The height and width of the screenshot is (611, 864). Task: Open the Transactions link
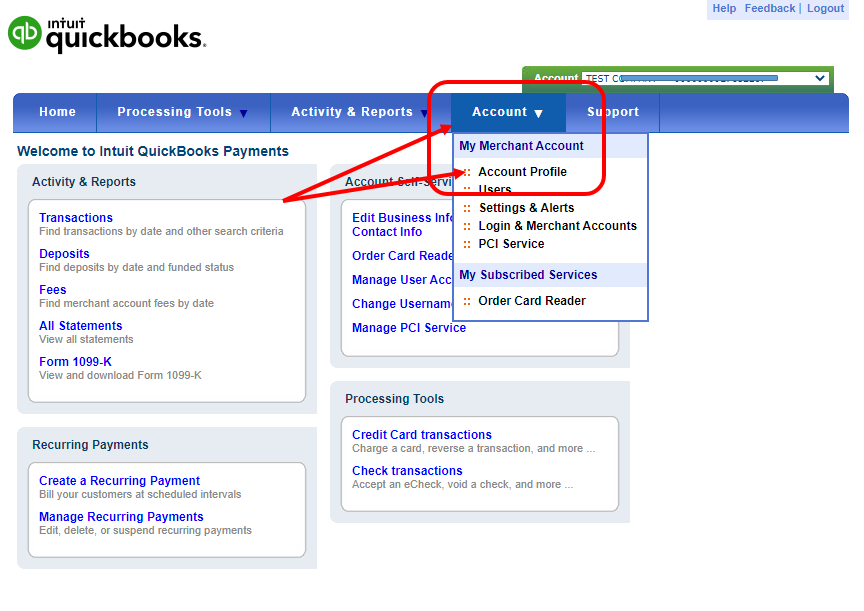tap(75, 218)
